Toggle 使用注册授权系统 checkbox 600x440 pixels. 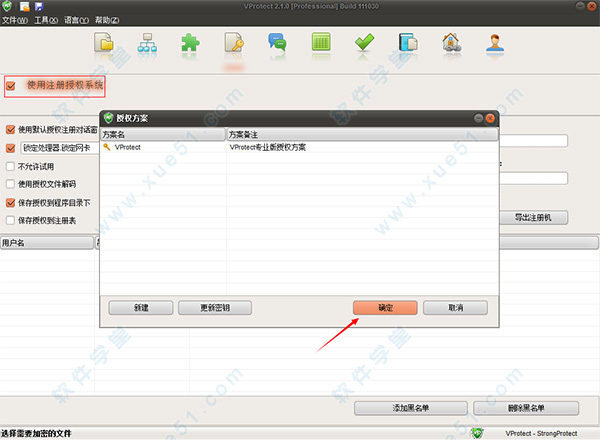11,86
